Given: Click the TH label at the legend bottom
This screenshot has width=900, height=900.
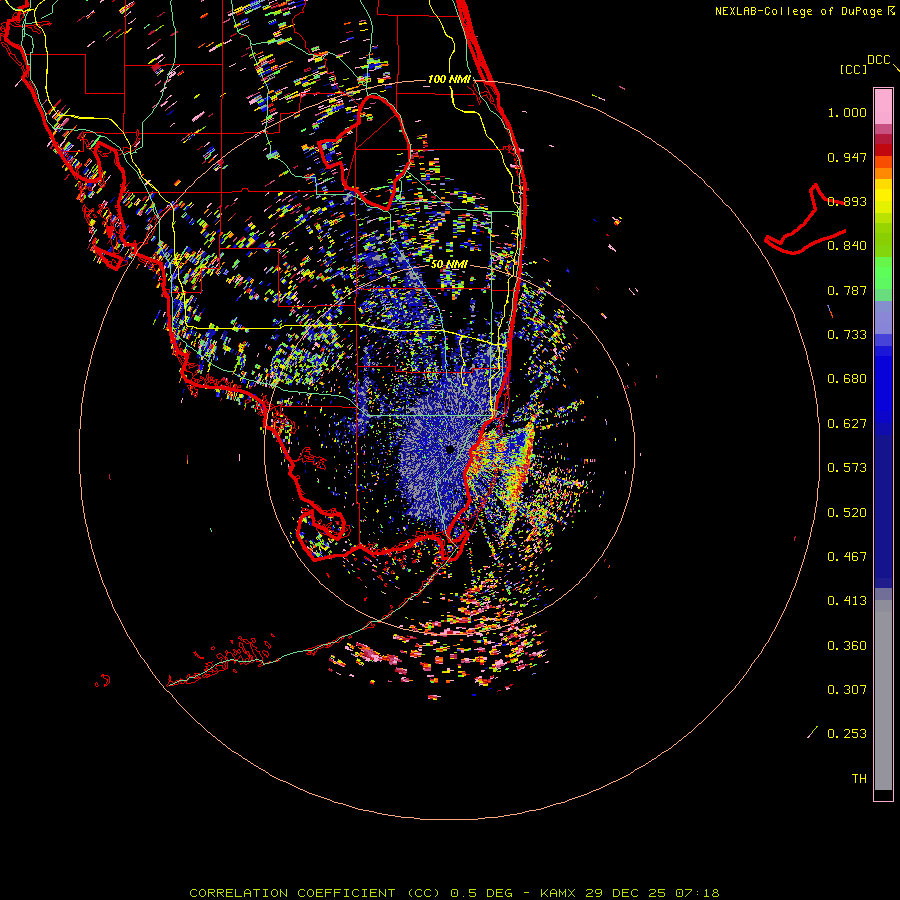Looking at the screenshot, I should pos(859,779).
